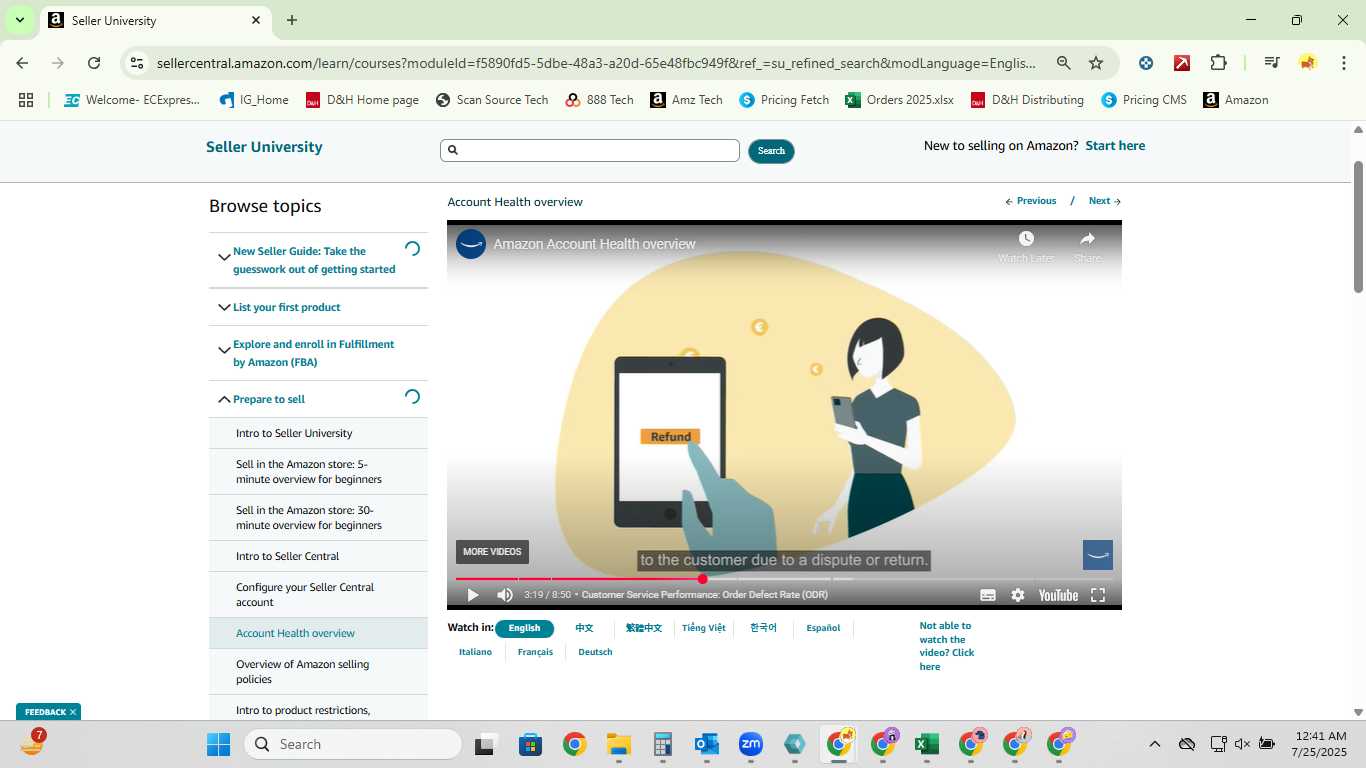The height and width of the screenshot is (768, 1366).
Task: Click the FEEDBACK button
Action: click(45, 712)
